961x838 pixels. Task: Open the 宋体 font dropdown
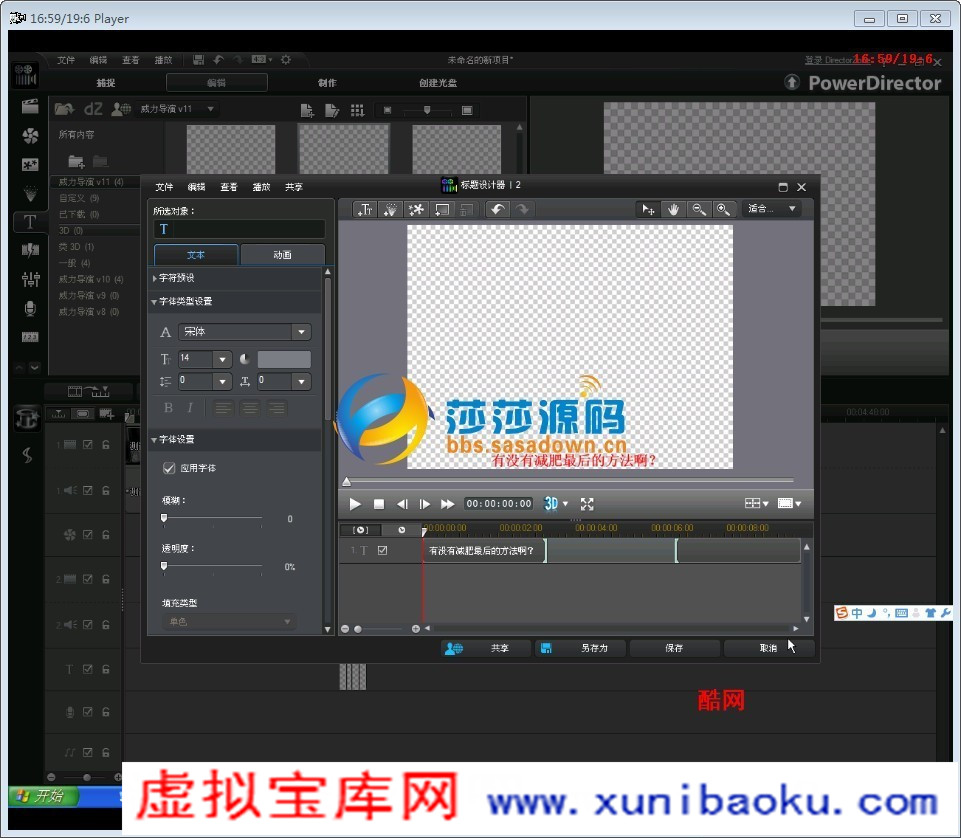(x=301, y=332)
